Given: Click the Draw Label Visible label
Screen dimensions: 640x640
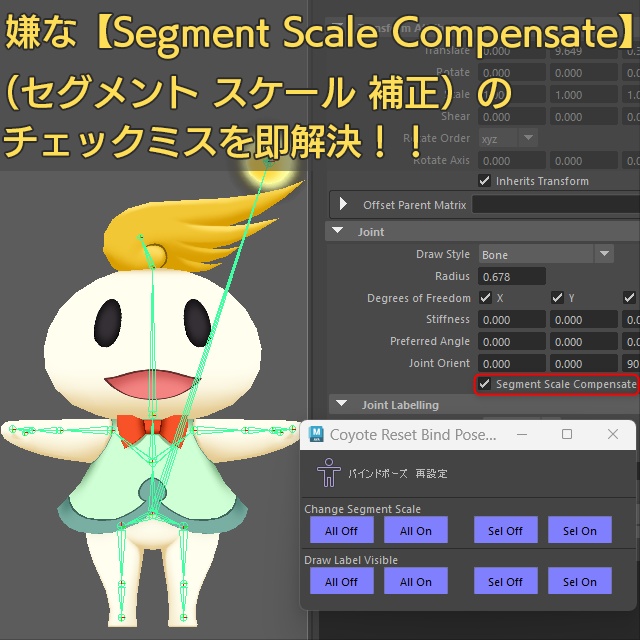Looking at the screenshot, I should point(351,560).
